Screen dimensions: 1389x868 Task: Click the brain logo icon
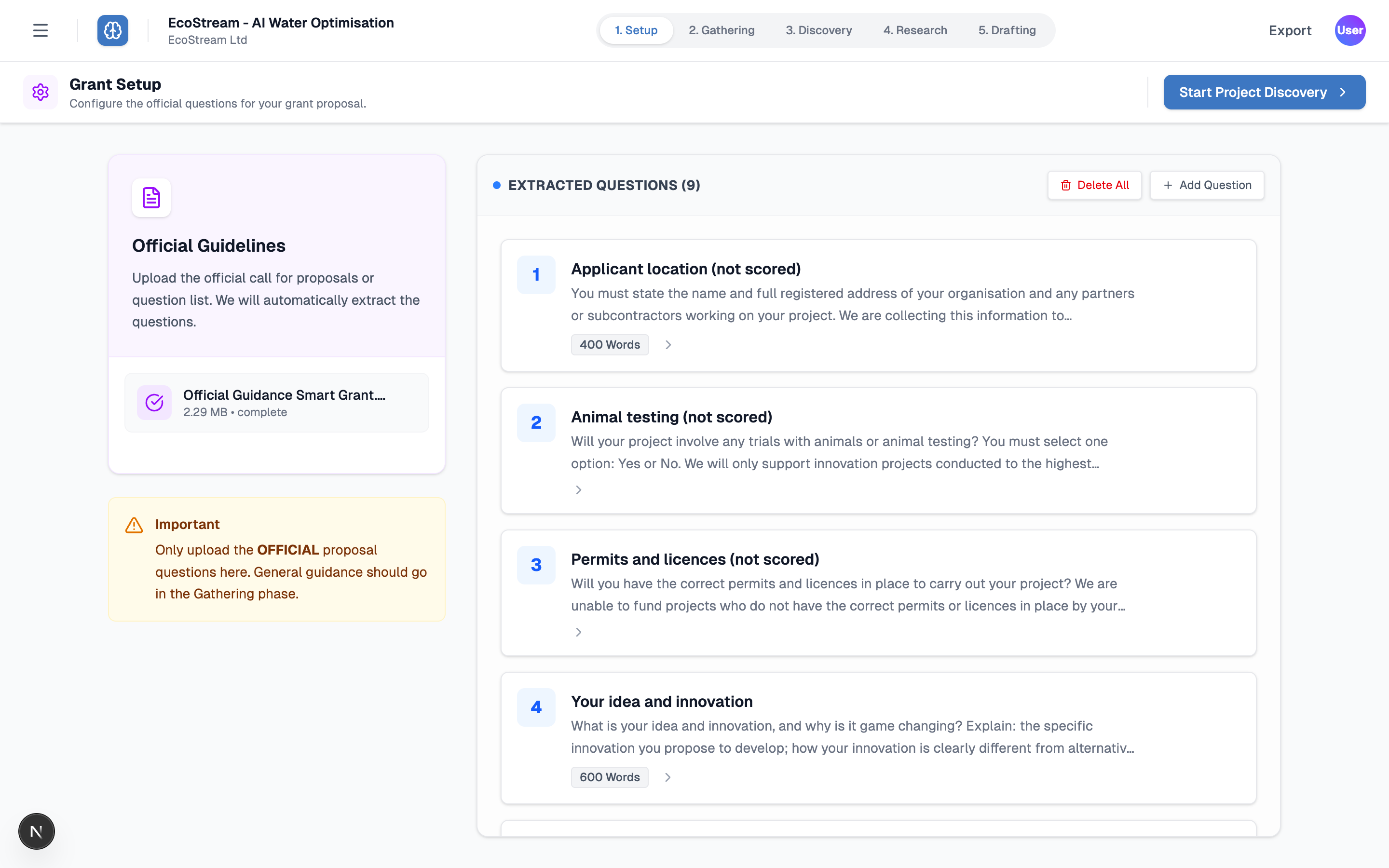coord(112,30)
